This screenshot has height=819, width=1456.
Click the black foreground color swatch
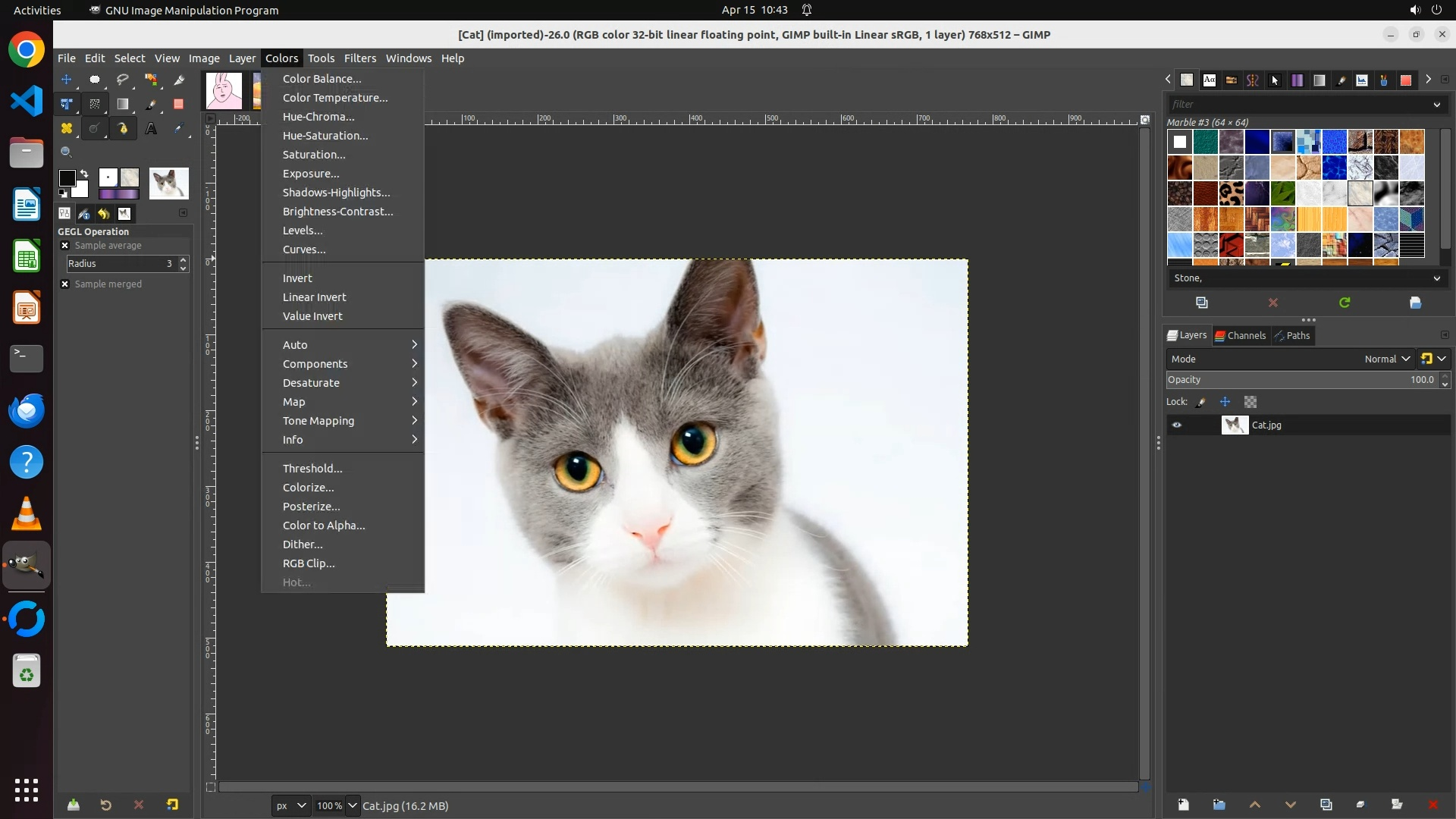pyautogui.click(x=66, y=178)
